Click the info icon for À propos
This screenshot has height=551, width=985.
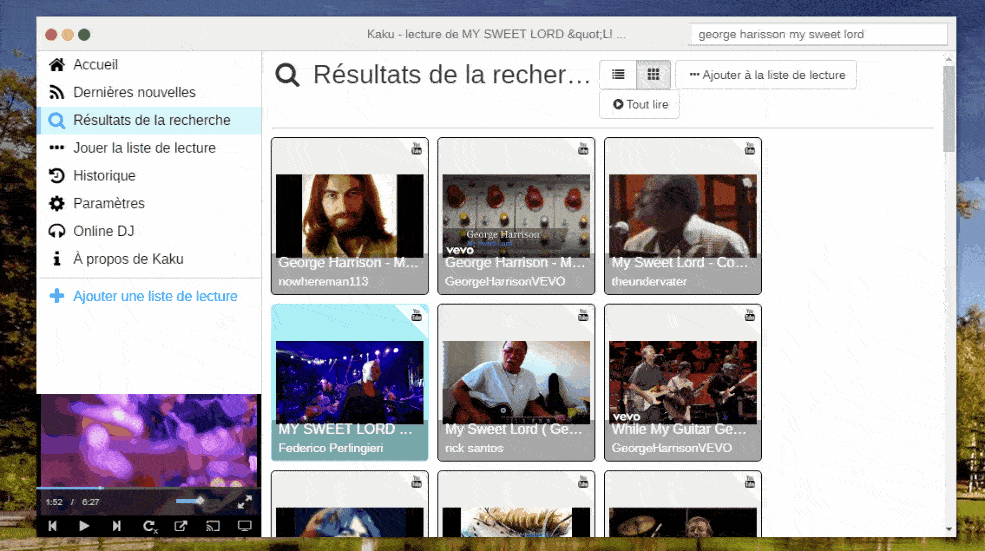(57, 258)
